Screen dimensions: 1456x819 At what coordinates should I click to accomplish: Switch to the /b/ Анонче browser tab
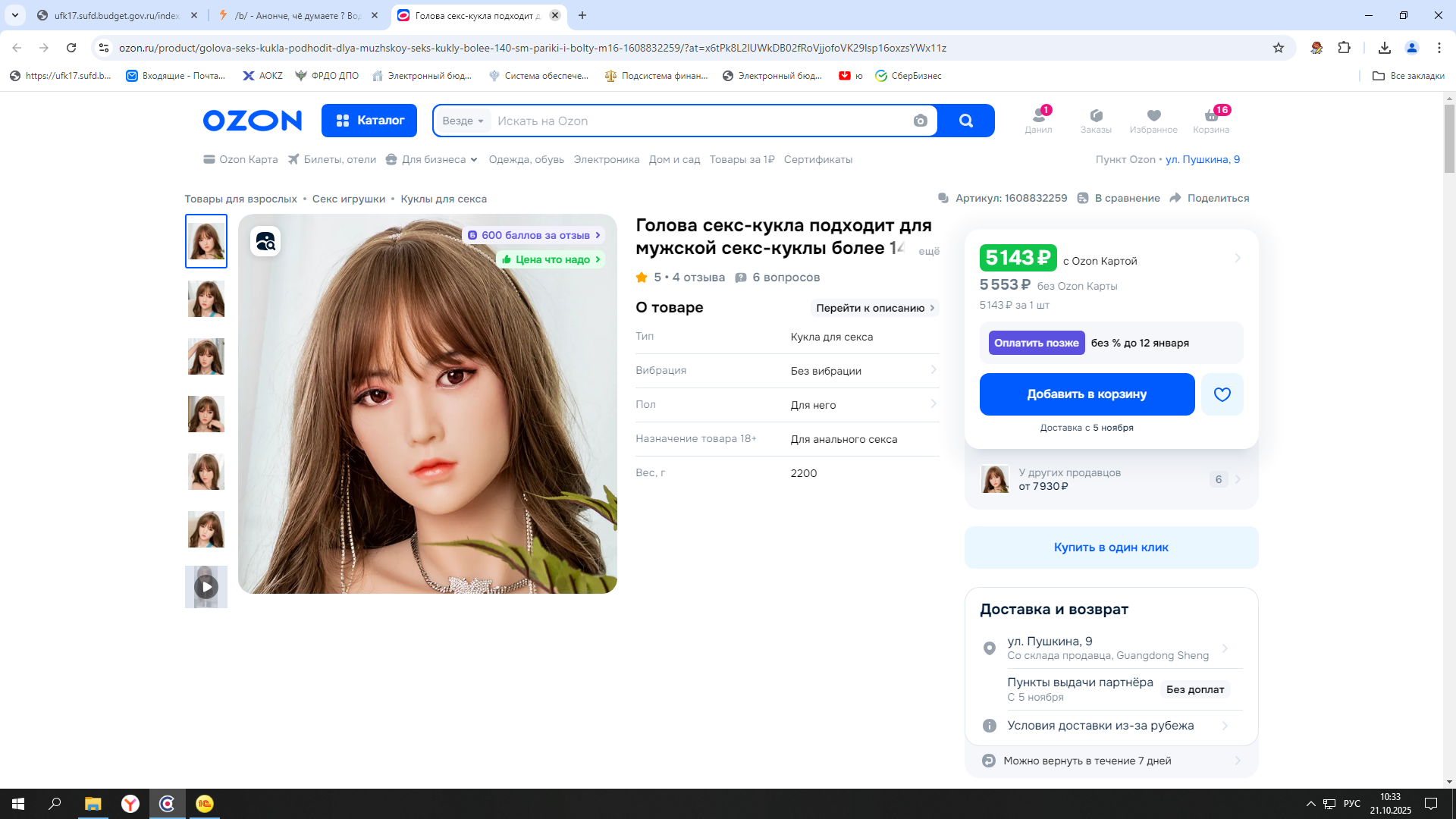298,15
